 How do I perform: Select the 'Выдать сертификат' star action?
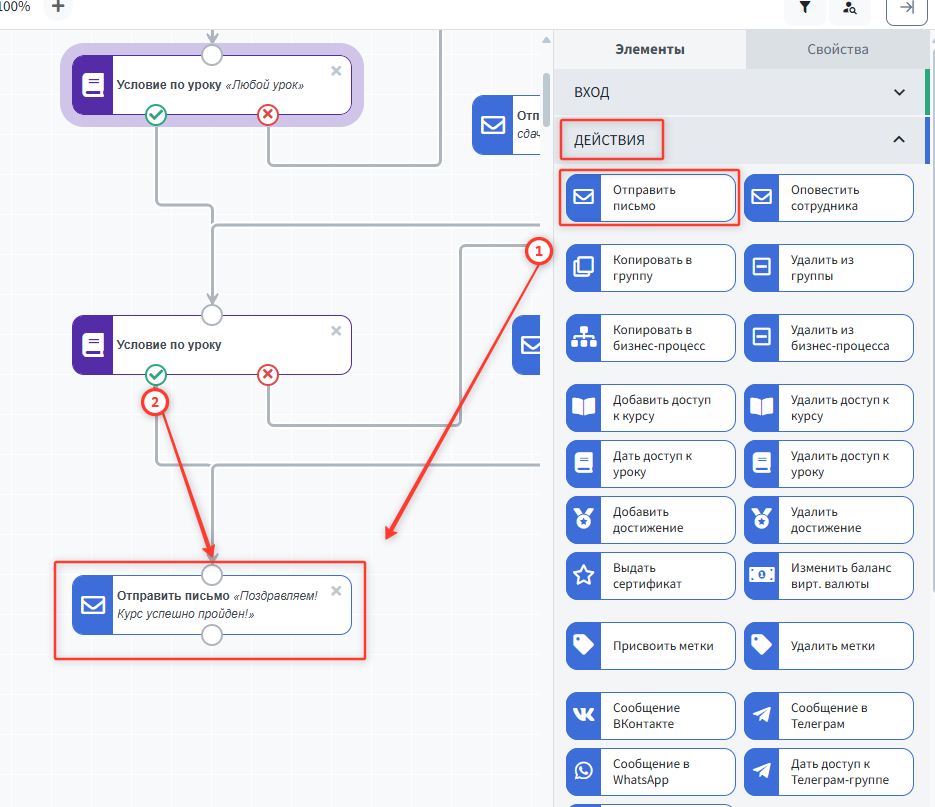click(x=650, y=576)
